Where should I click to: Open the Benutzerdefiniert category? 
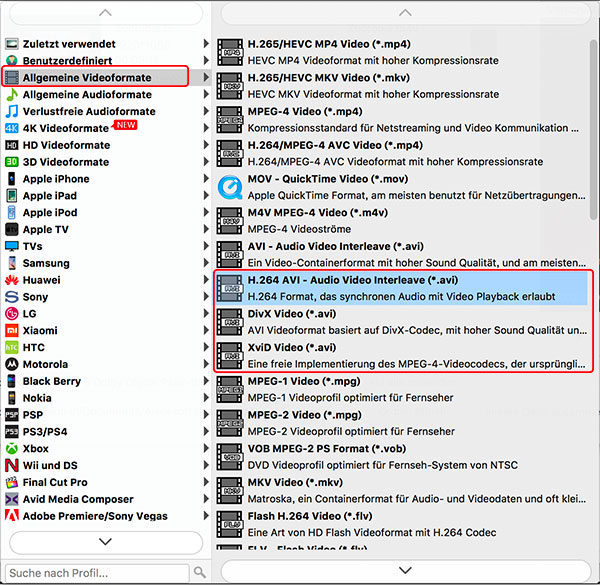[x=105, y=60]
